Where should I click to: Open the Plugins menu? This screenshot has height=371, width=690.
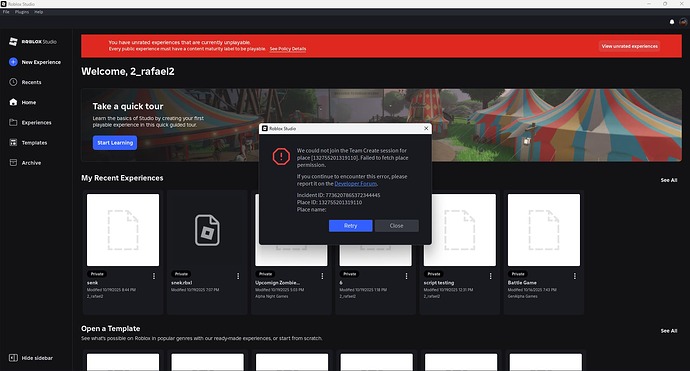click(x=22, y=12)
